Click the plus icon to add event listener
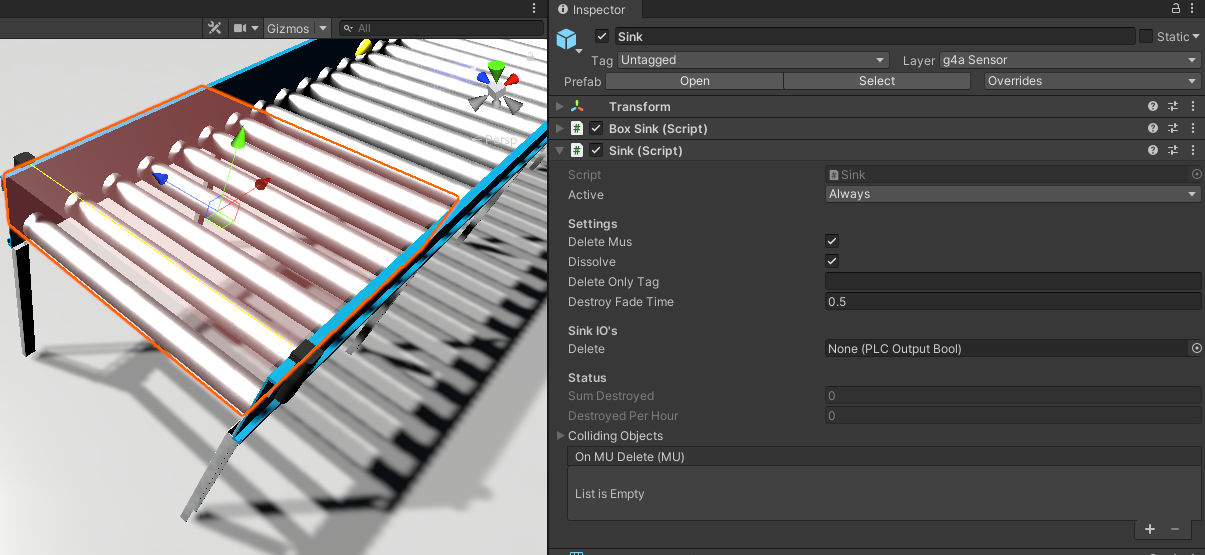Screen dimensions: 1205x555 pyautogui.click(x=1149, y=529)
